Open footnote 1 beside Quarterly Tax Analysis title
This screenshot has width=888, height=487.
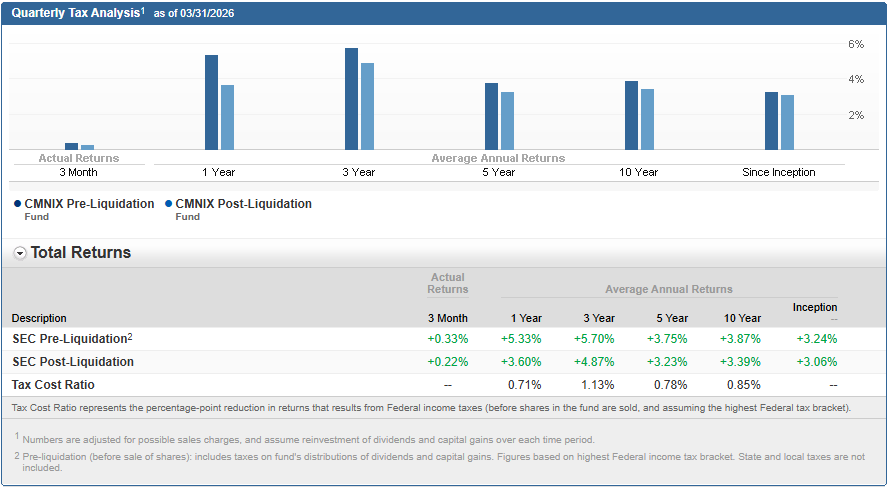tap(144, 12)
